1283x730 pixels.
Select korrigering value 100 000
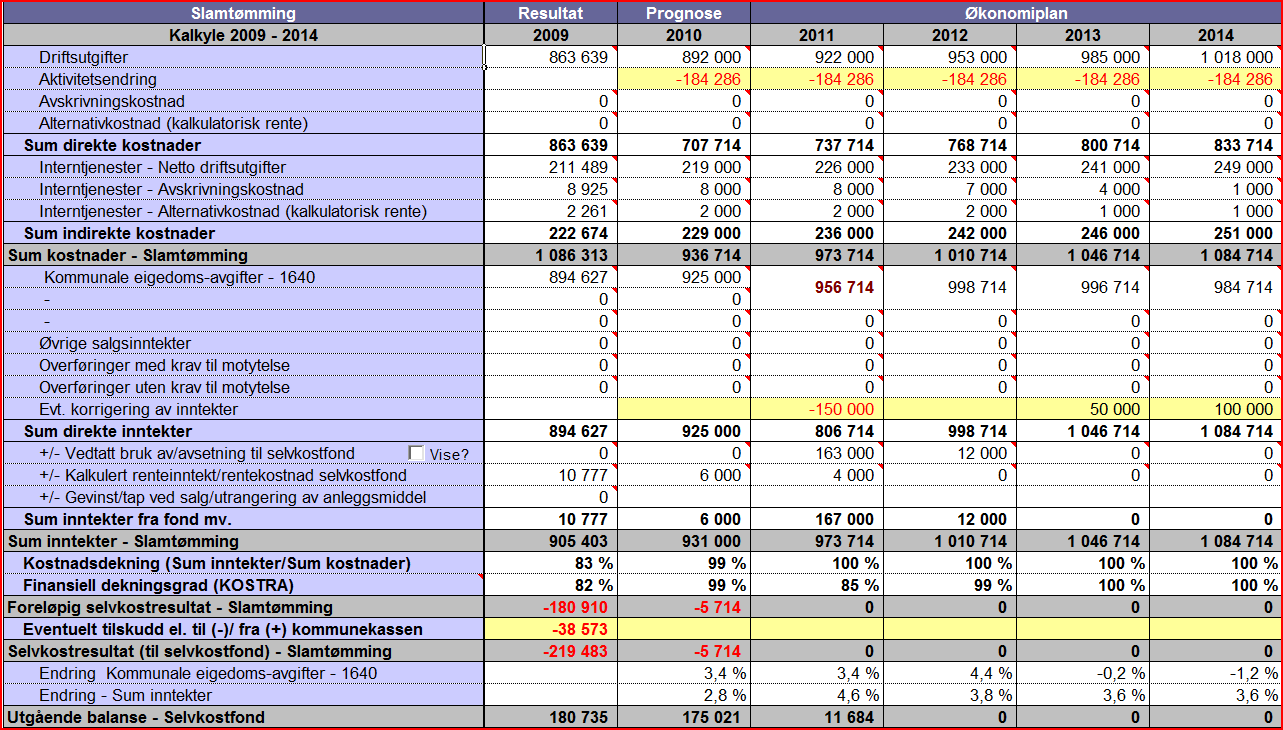(1216, 409)
